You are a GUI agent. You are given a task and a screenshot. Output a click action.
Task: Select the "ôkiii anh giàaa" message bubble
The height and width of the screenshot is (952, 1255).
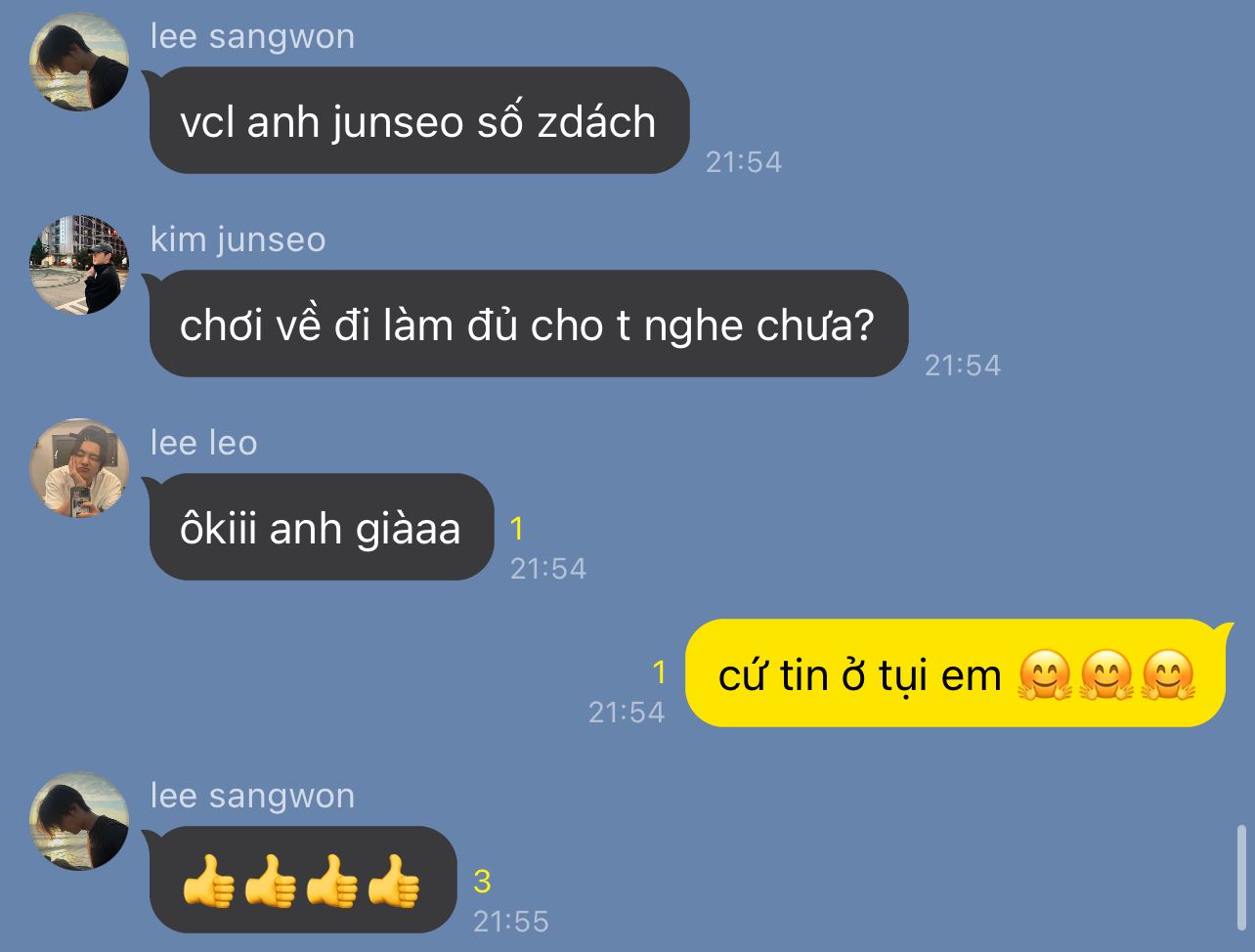321,527
